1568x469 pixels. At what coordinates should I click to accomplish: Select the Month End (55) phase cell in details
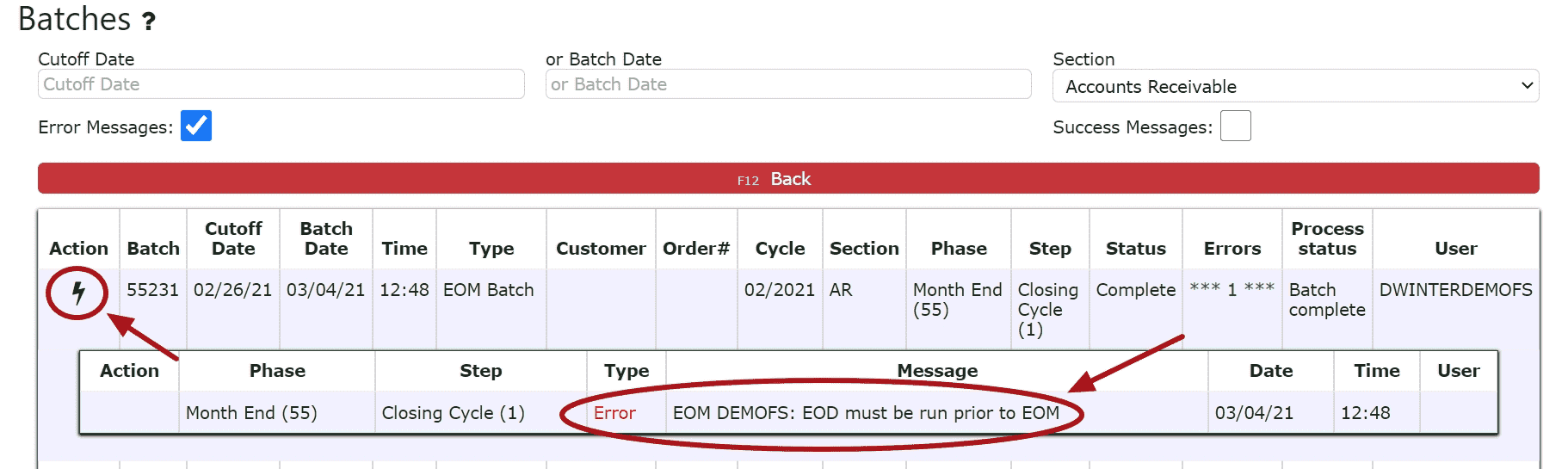point(251,413)
